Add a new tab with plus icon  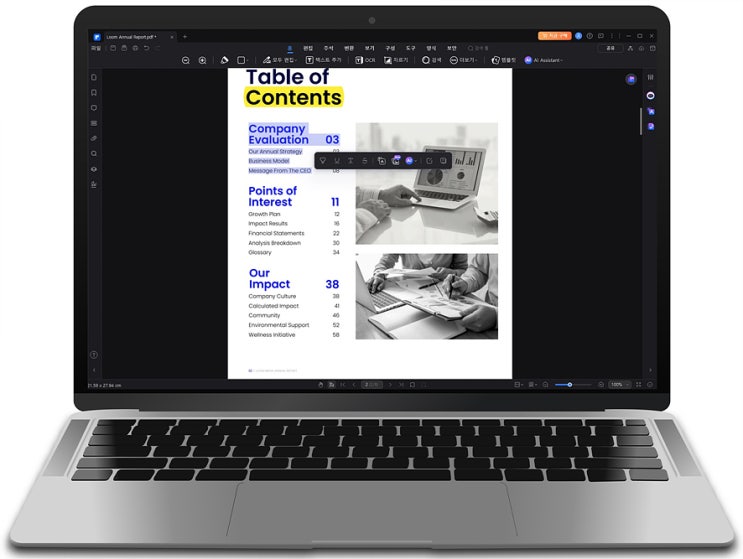point(185,36)
